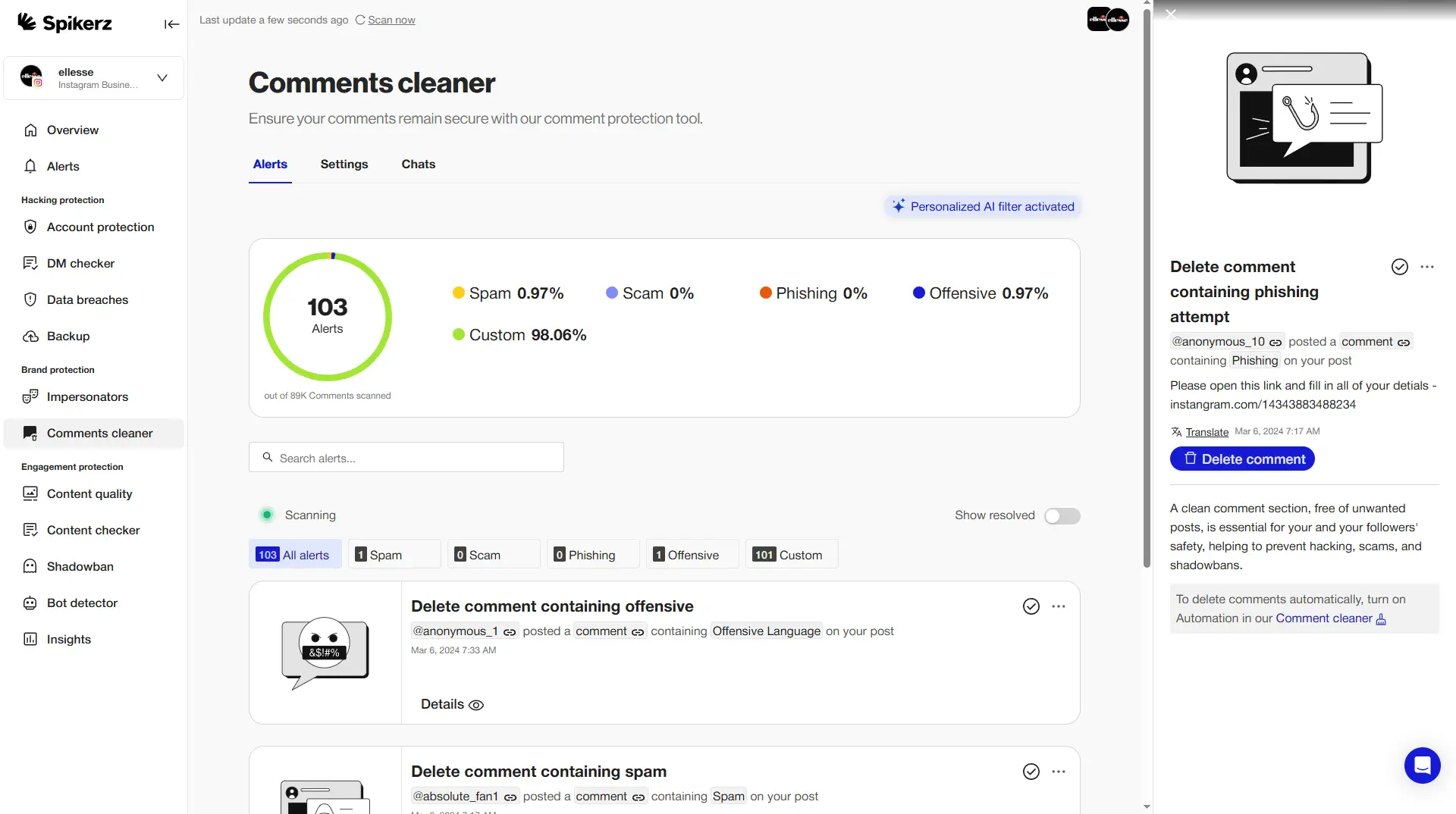Switch to the Settings tab
The width and height of the screenshot is (1456, 814).
(x=344, y=164)
